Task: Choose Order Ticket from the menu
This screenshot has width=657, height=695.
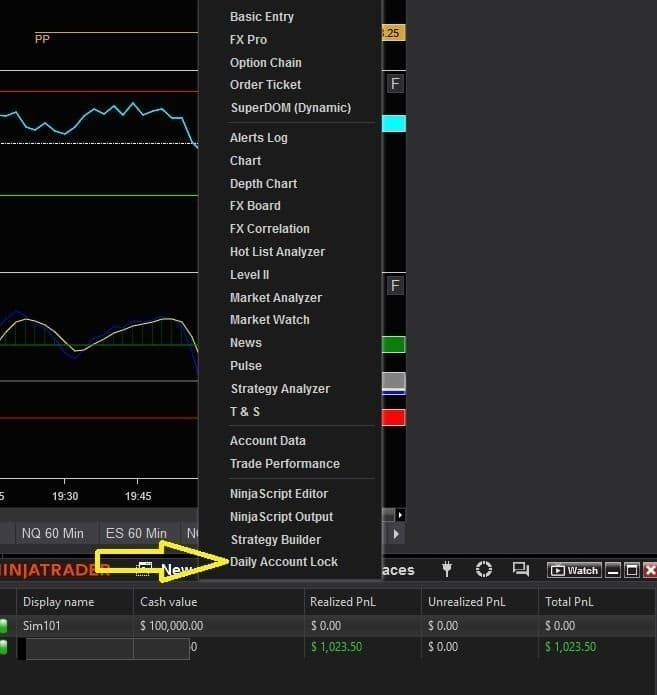Action: click(265, 85)
